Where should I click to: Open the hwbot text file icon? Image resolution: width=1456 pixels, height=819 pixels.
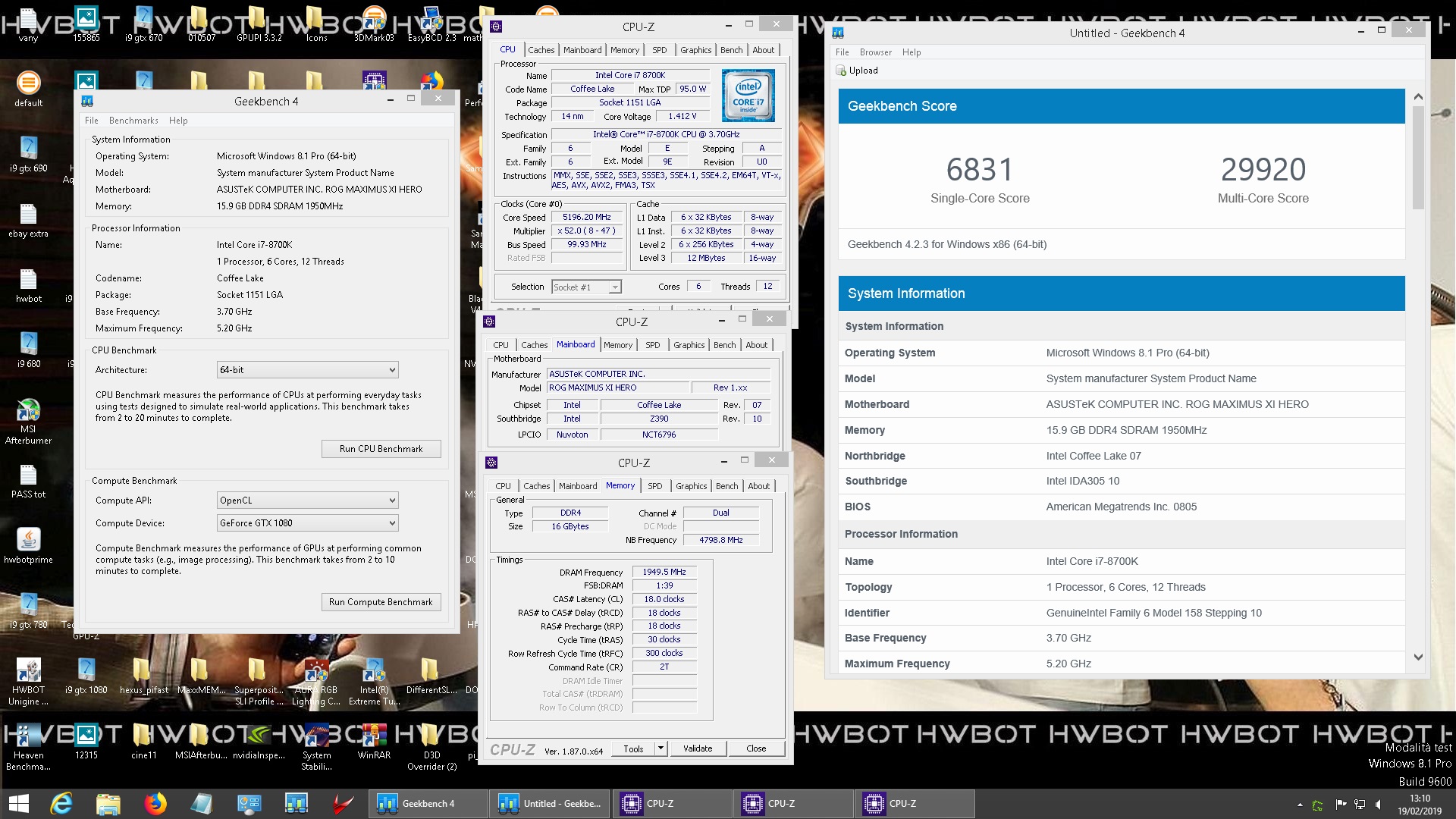tap(28, 284)
